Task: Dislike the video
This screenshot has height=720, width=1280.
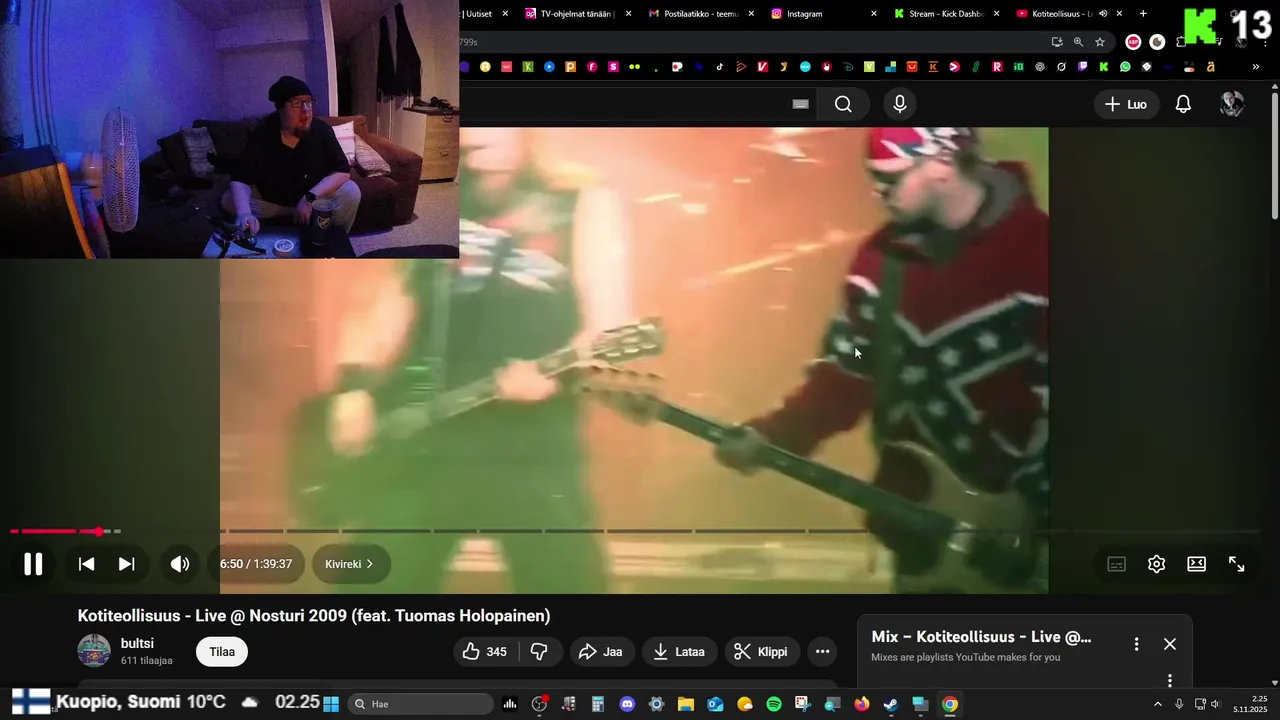Action: [539, 652]
